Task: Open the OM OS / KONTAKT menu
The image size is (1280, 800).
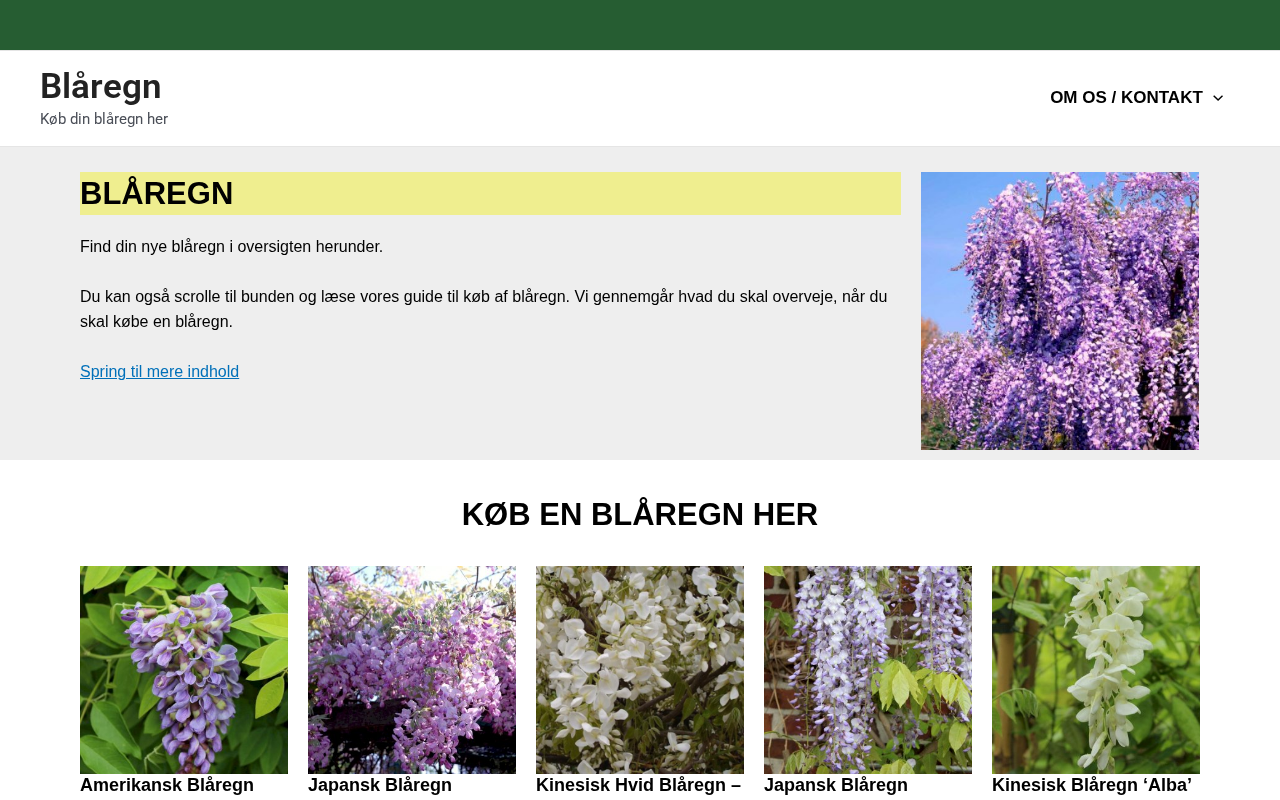Action: (x=1126, y=98)
